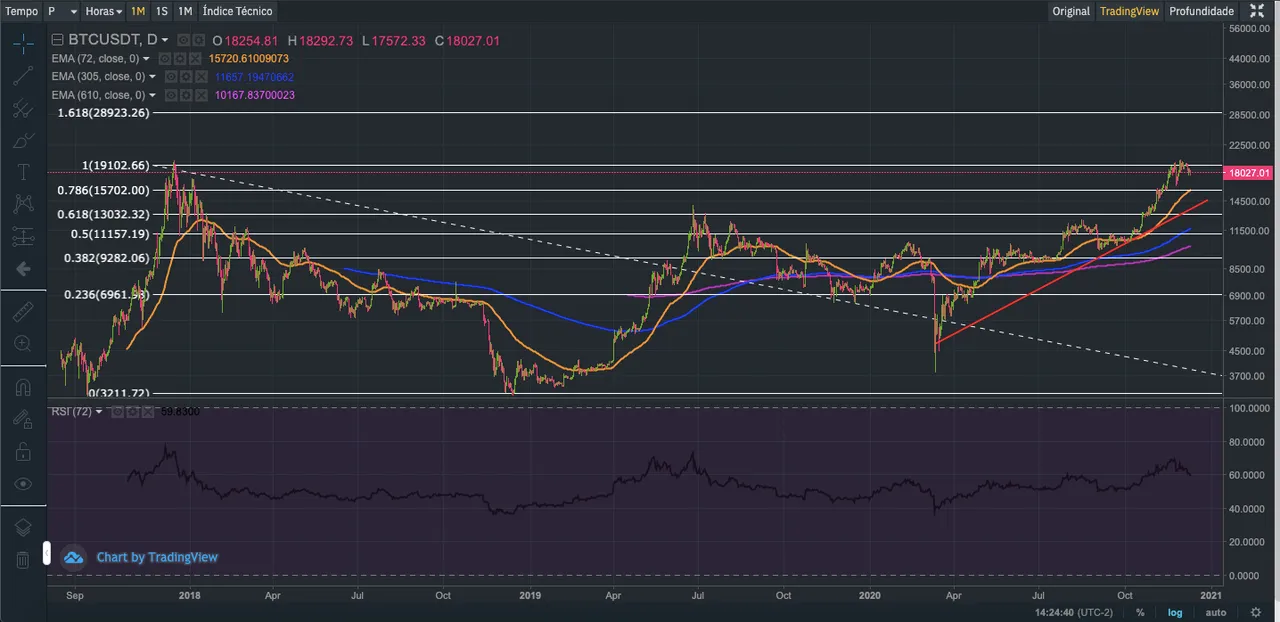Exit fullscreen with the shrink arrows icon
The image size is (1280, 622).
pos(1257,11)
